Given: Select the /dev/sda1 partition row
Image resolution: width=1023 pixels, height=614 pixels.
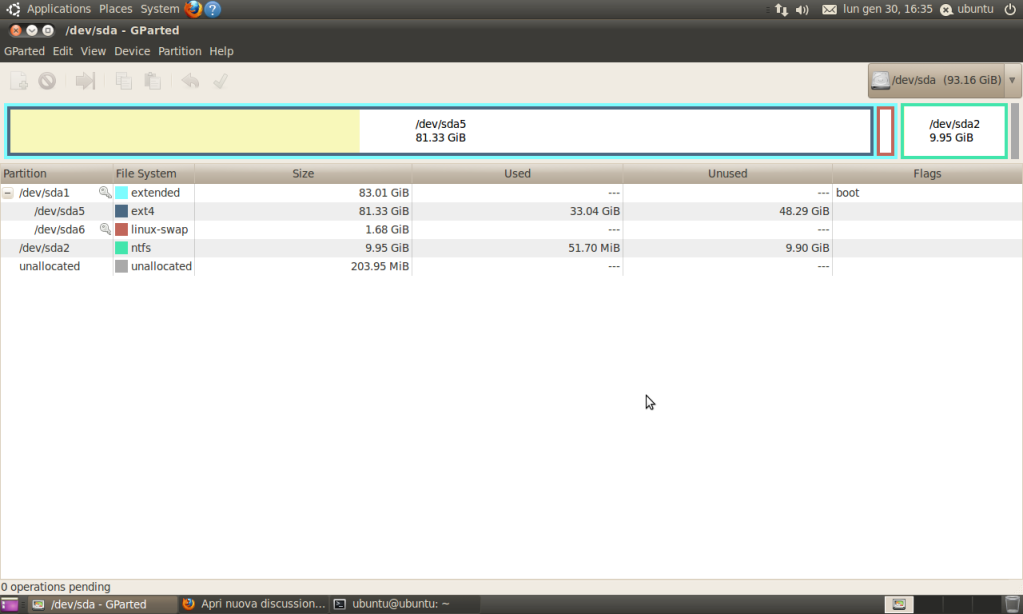Looking at the screenshot, I should coord(511,193).
